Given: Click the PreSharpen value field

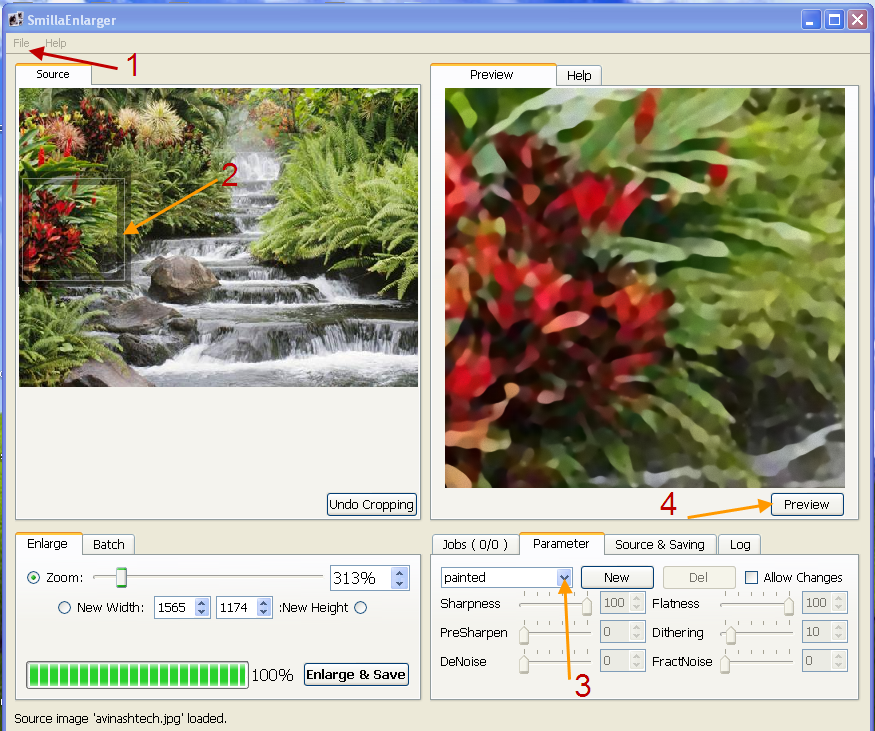Looking at the screenshot, I should (x=614, y=632).
